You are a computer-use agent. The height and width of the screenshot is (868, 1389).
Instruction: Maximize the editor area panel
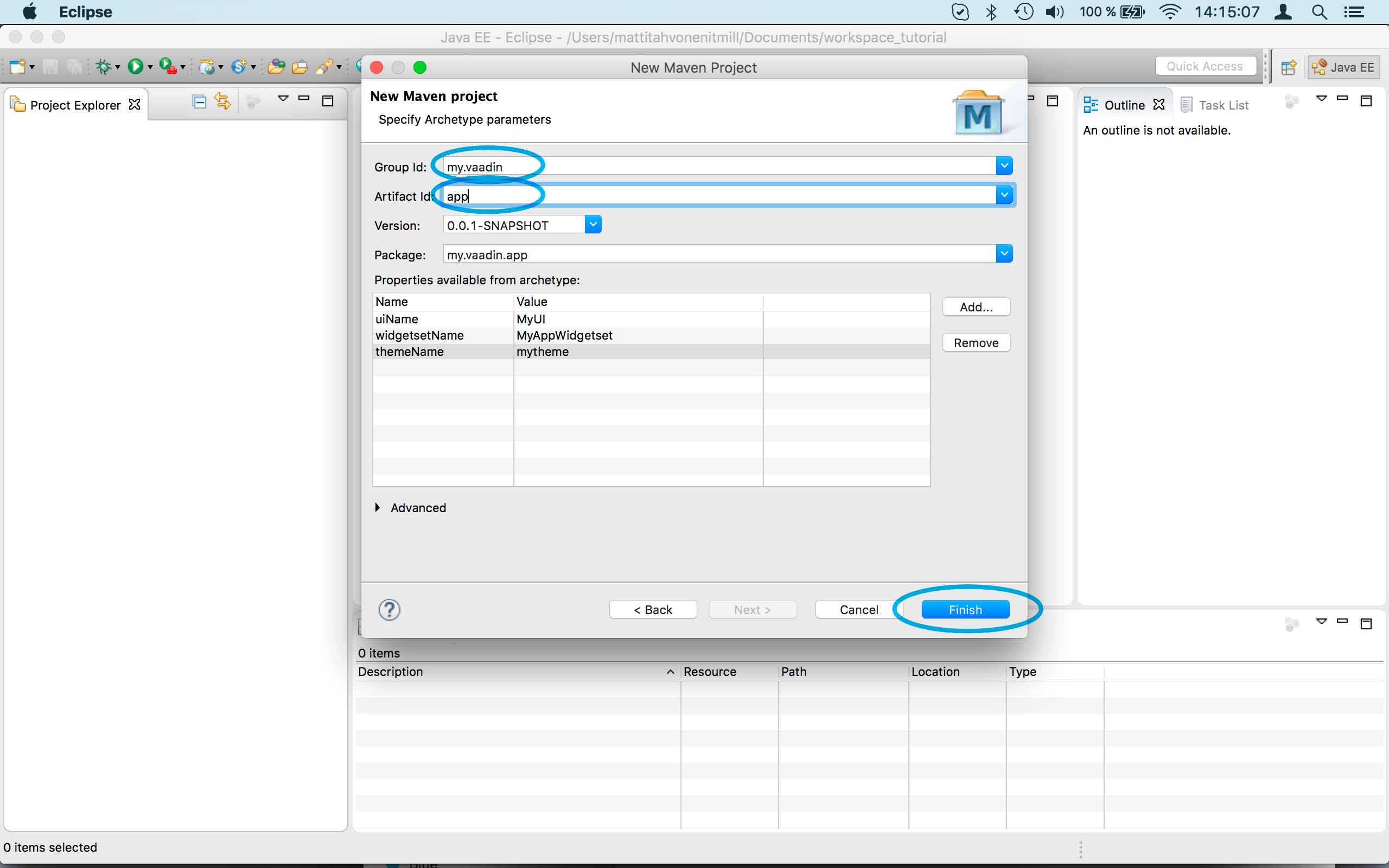1053,101
